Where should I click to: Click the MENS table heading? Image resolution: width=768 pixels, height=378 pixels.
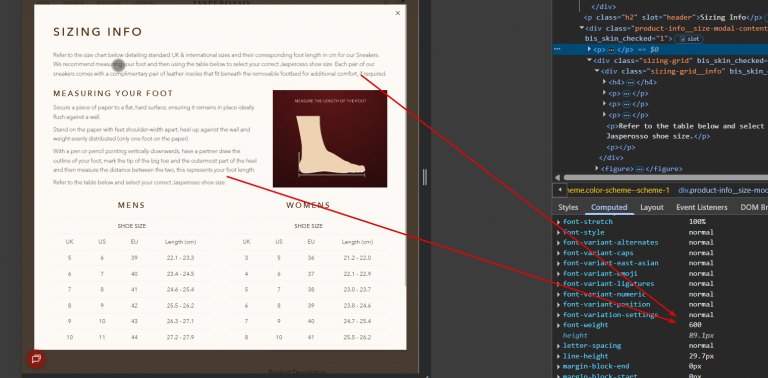click(131, 206)
